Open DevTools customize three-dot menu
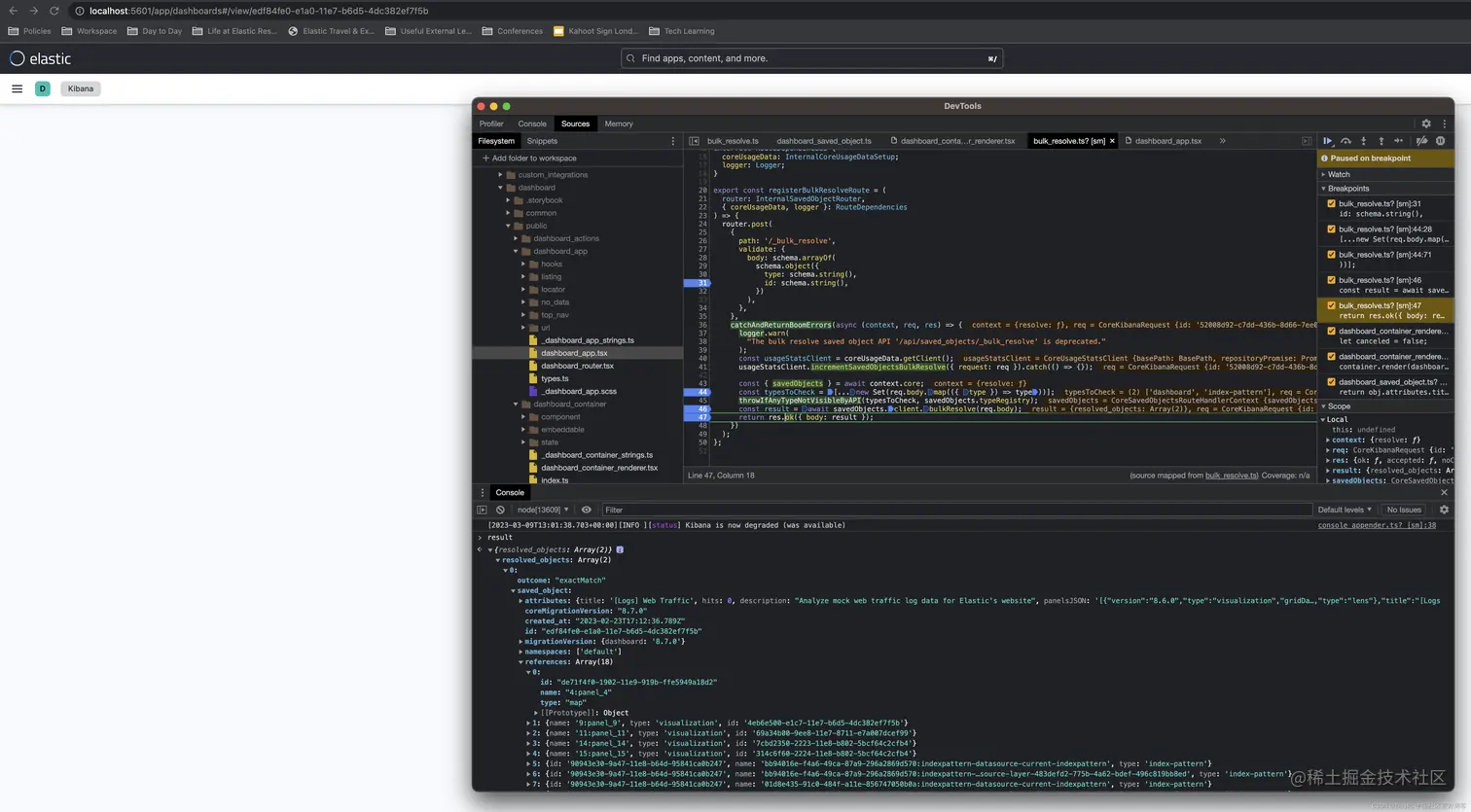The image size is (1471, 812). click(1444, 124)
